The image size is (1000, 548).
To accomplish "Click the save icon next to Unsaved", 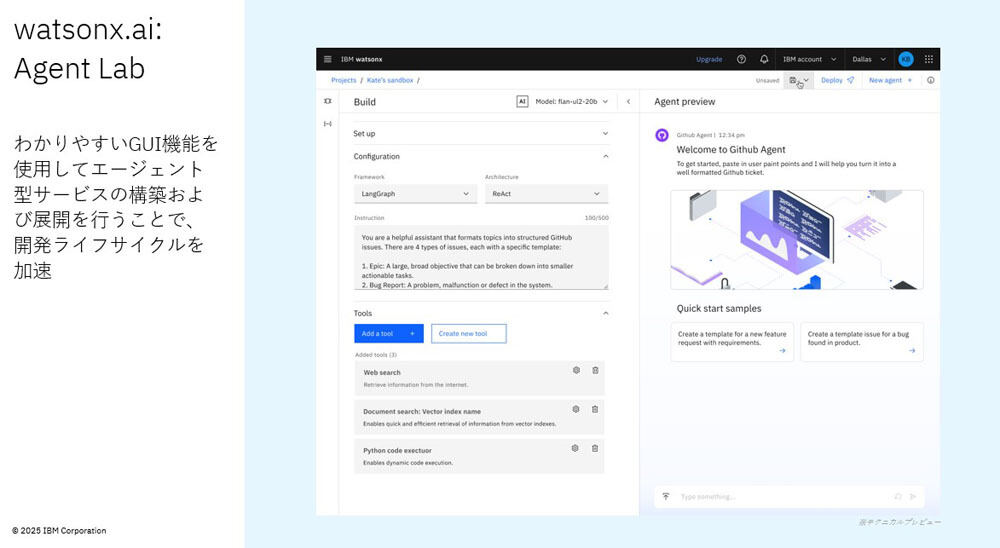I will point(793,80).
